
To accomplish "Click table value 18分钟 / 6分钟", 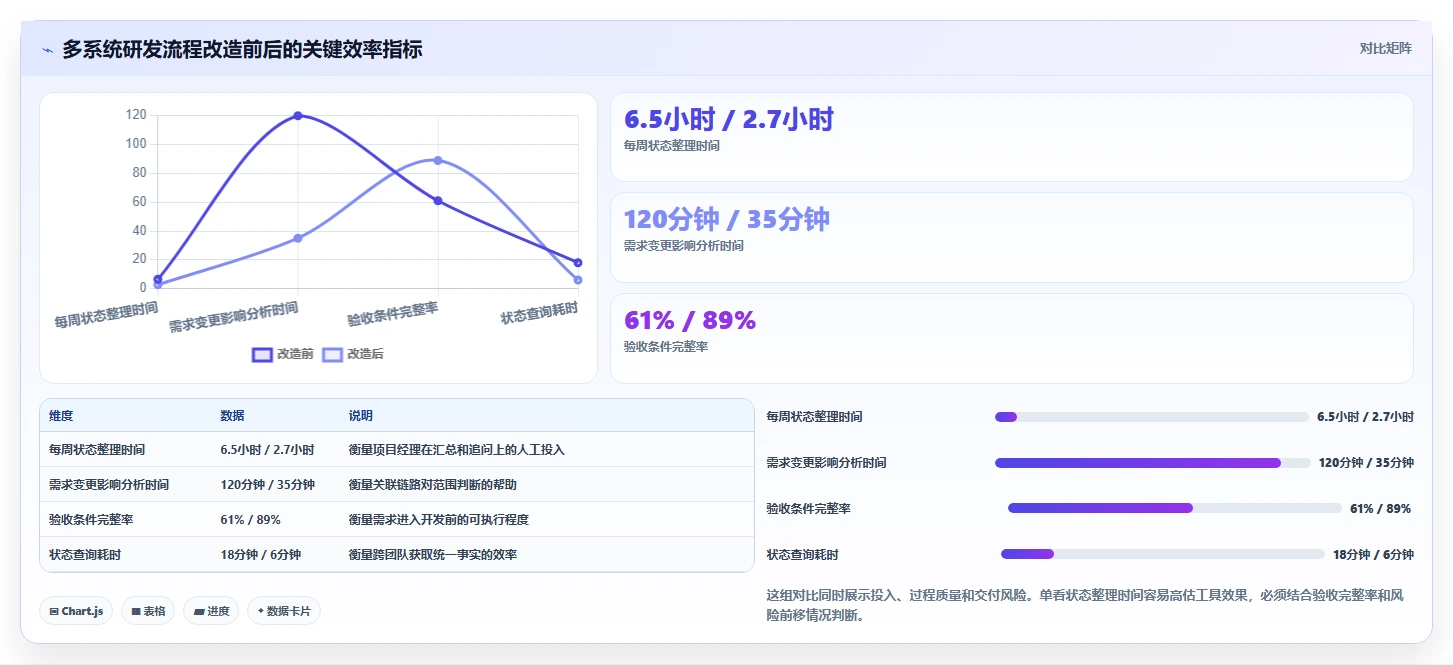I will click(x=261, y=555).
